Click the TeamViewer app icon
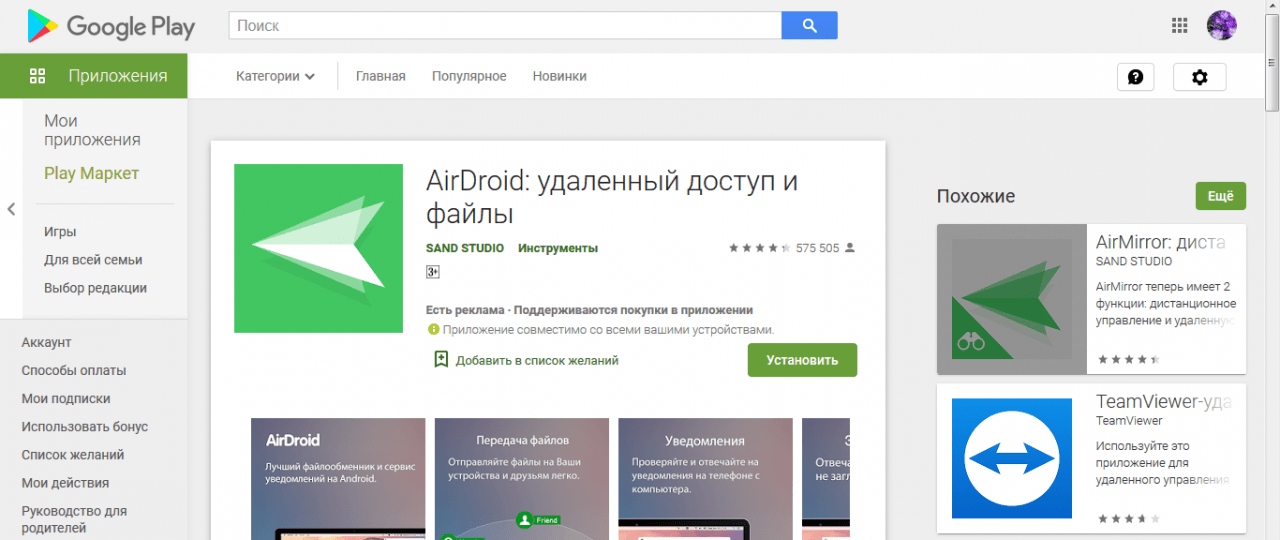Screen dimensions: 1280x540 click(x=1011, y=459)
